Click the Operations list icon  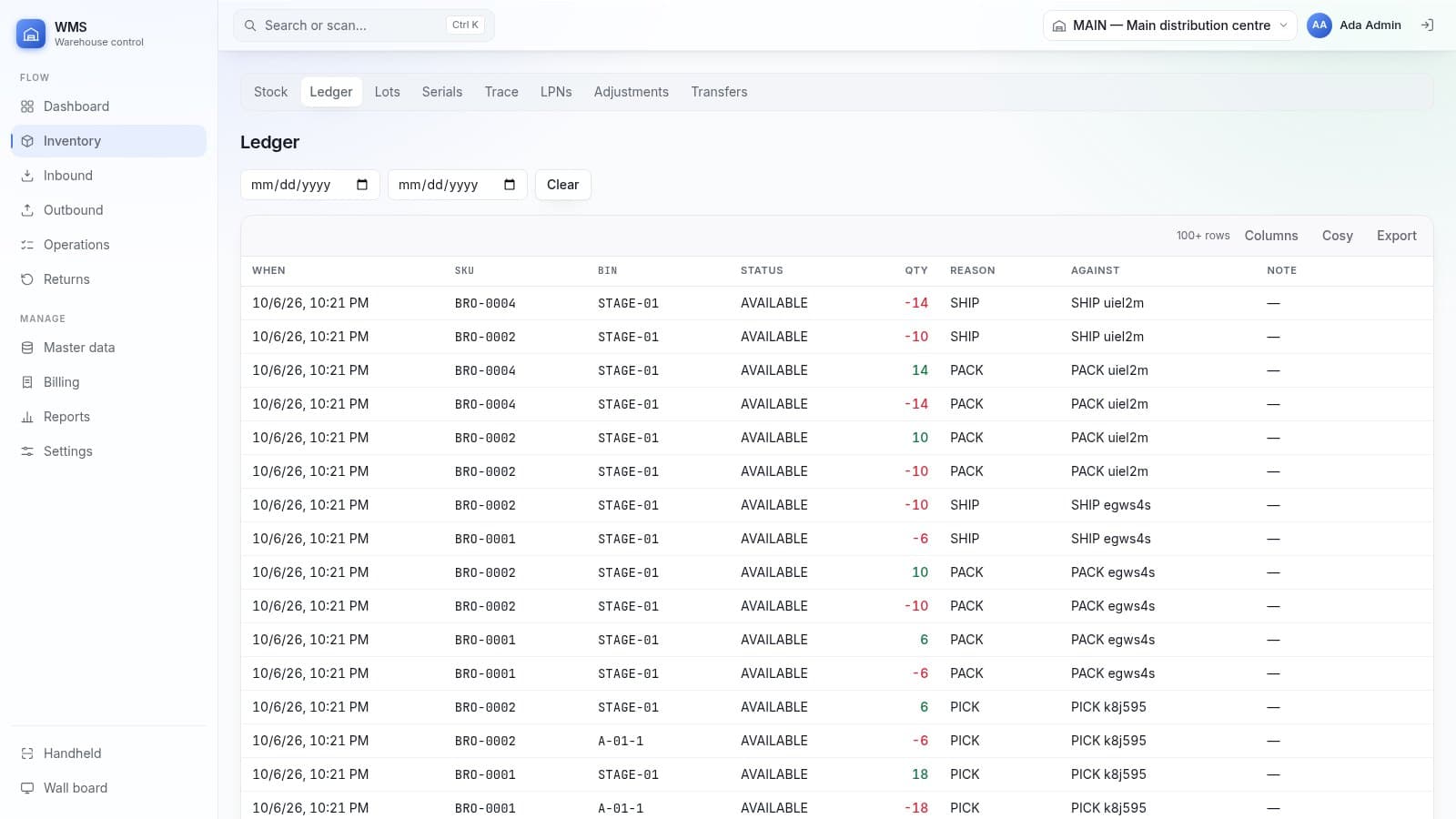(x=27, y=245)
